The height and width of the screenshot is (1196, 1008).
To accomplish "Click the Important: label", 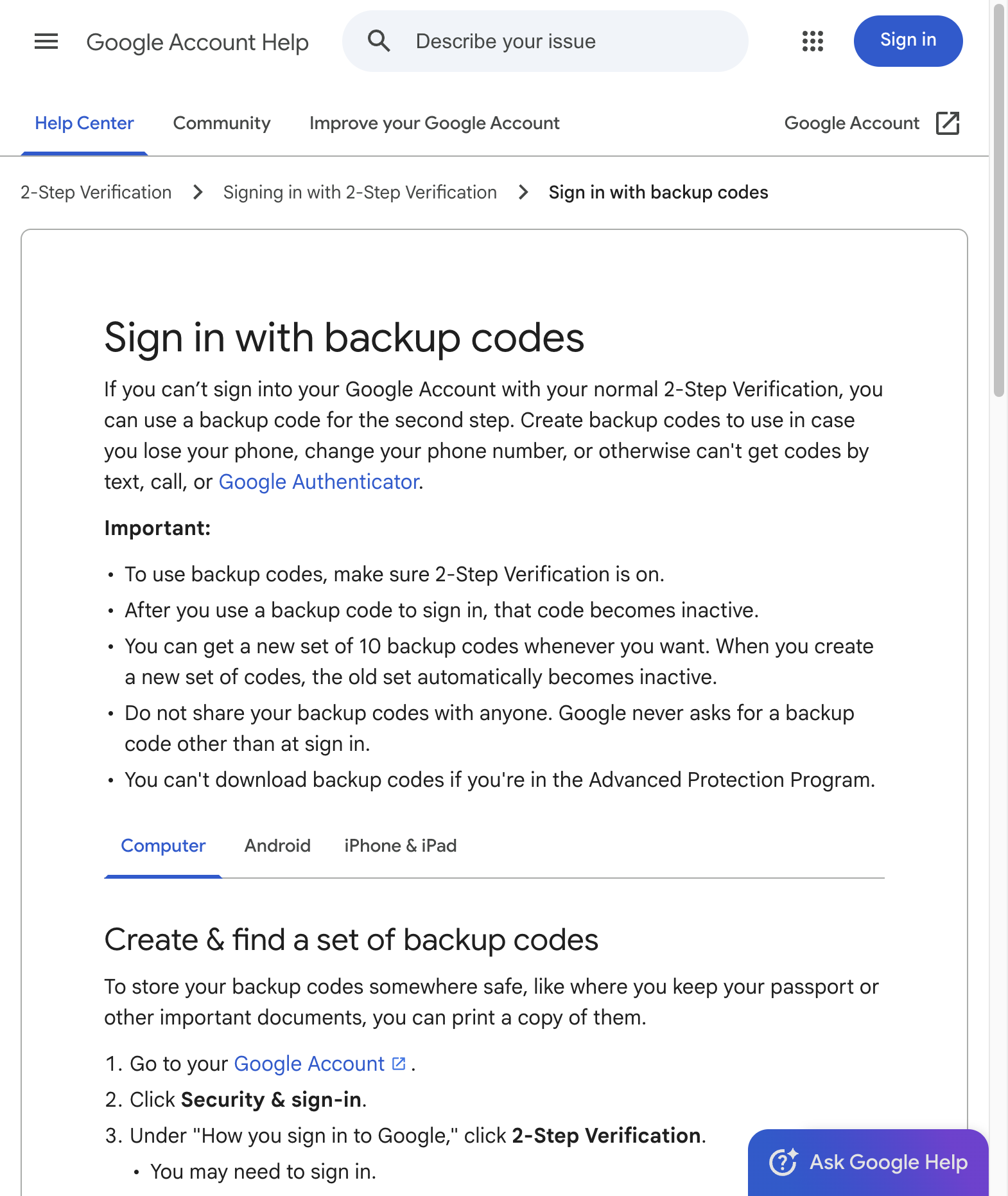I will pyautogui.click(x=157, y=528).
